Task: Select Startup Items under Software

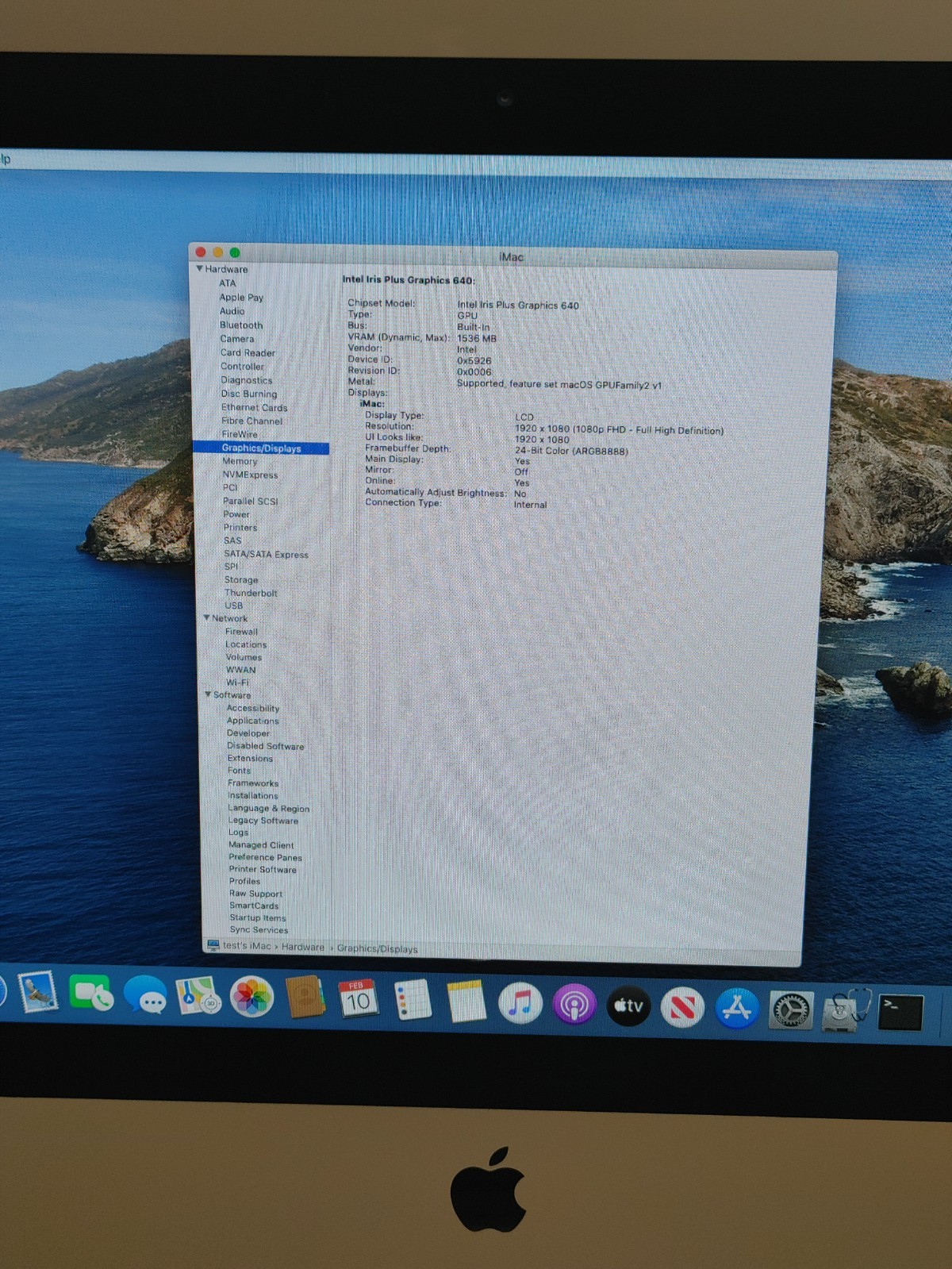Action: click(x=258, y=917)
